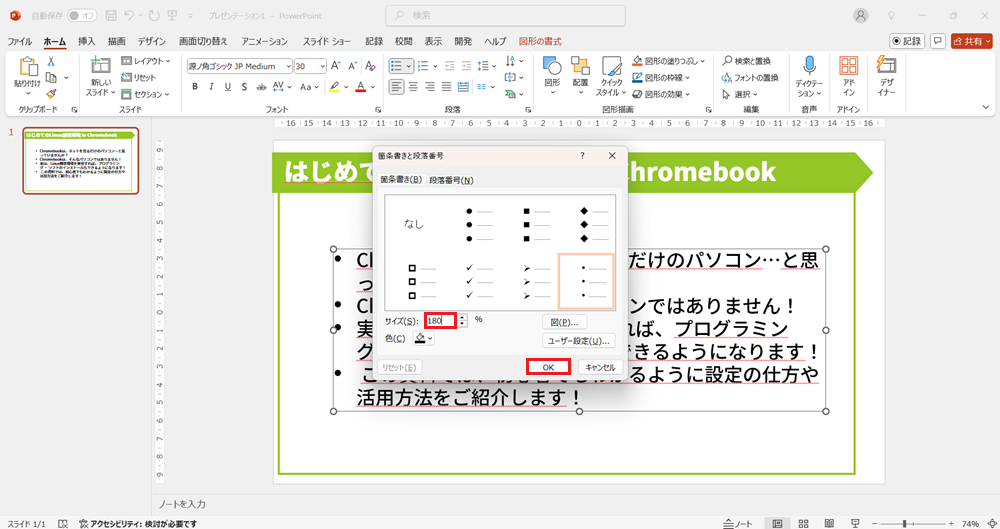
Task: Click the find and replace (検索と置換) icon
Action: (x=727, y=61)
